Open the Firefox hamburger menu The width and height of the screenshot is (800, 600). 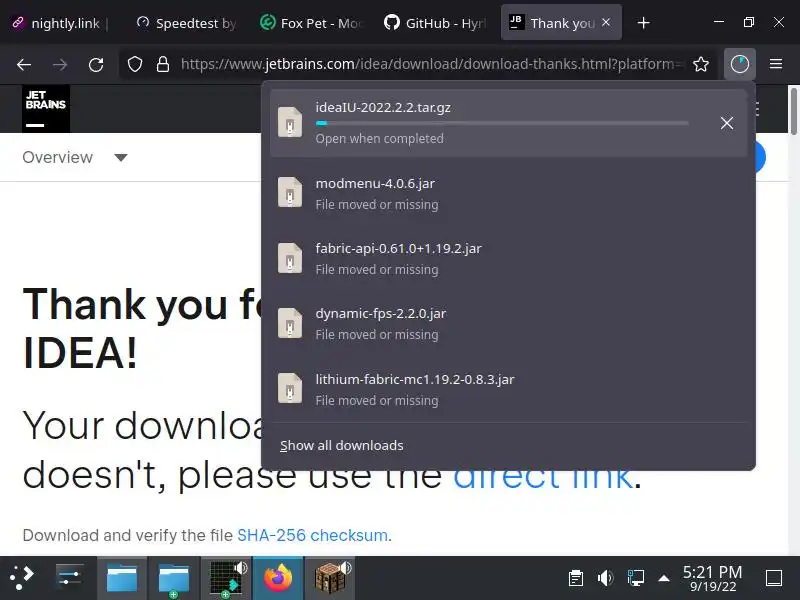776,64
